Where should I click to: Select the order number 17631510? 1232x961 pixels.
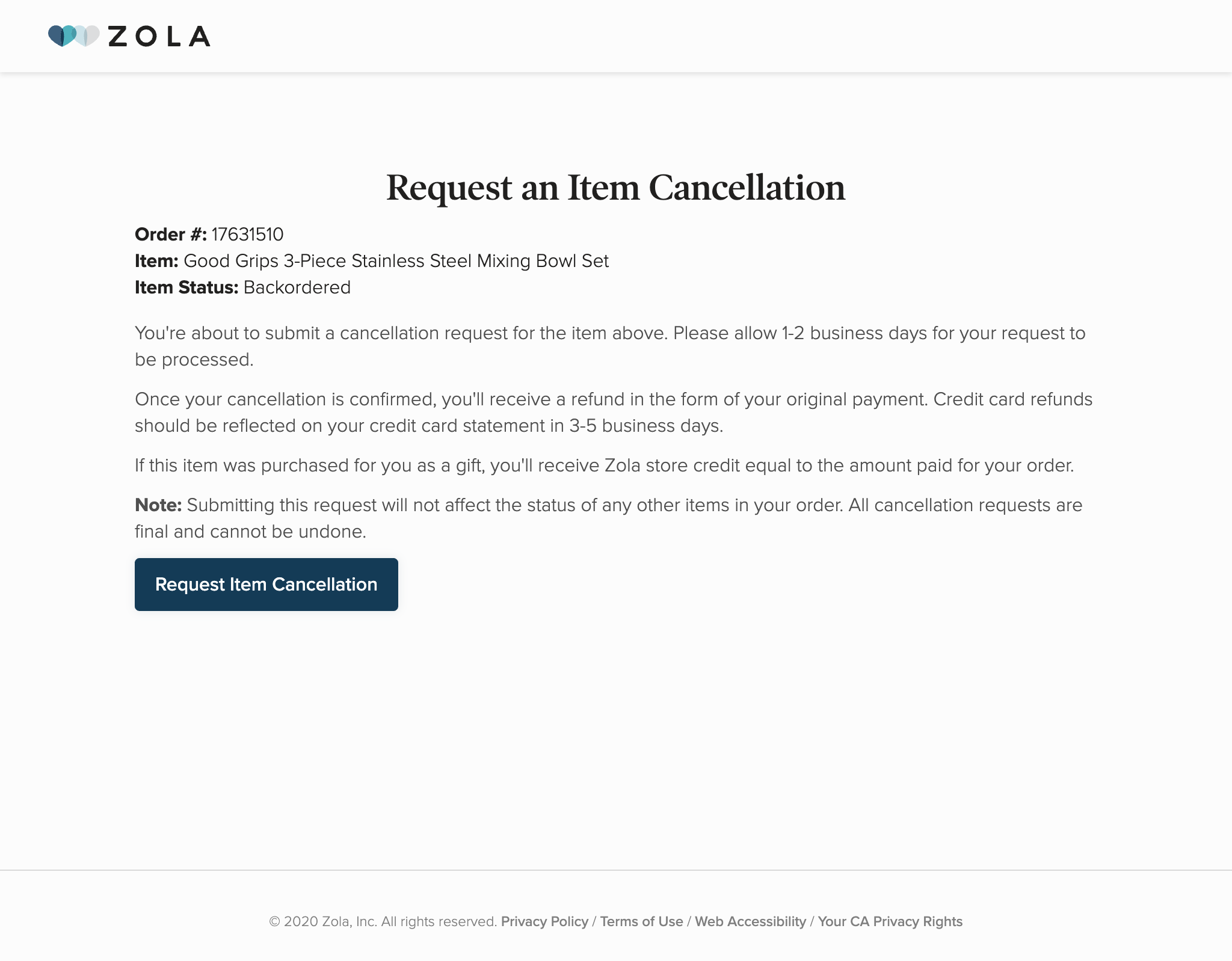tap(247, 235)
